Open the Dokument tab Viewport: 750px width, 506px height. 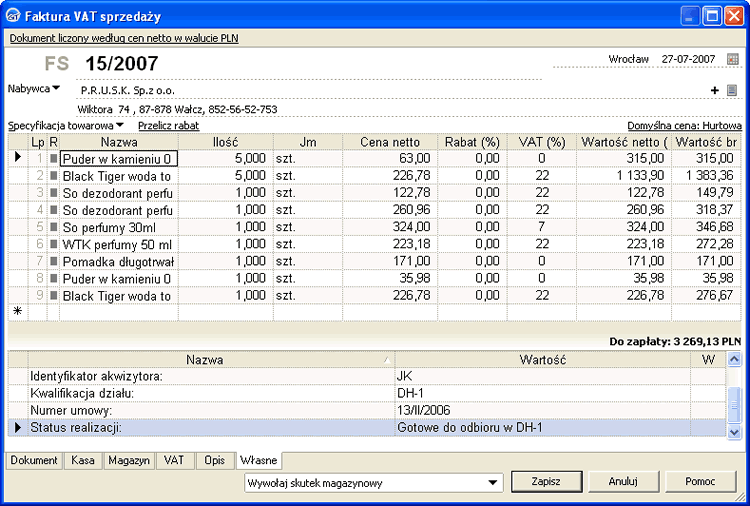coord(34,460)
